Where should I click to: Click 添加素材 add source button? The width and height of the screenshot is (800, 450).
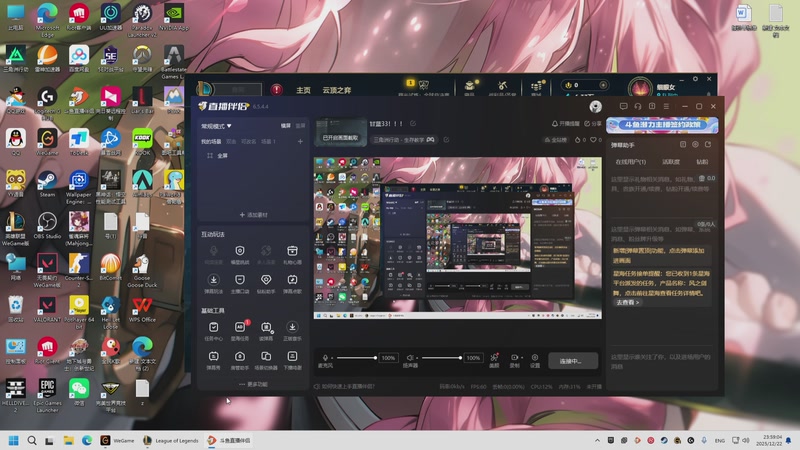tap(254, 215)
